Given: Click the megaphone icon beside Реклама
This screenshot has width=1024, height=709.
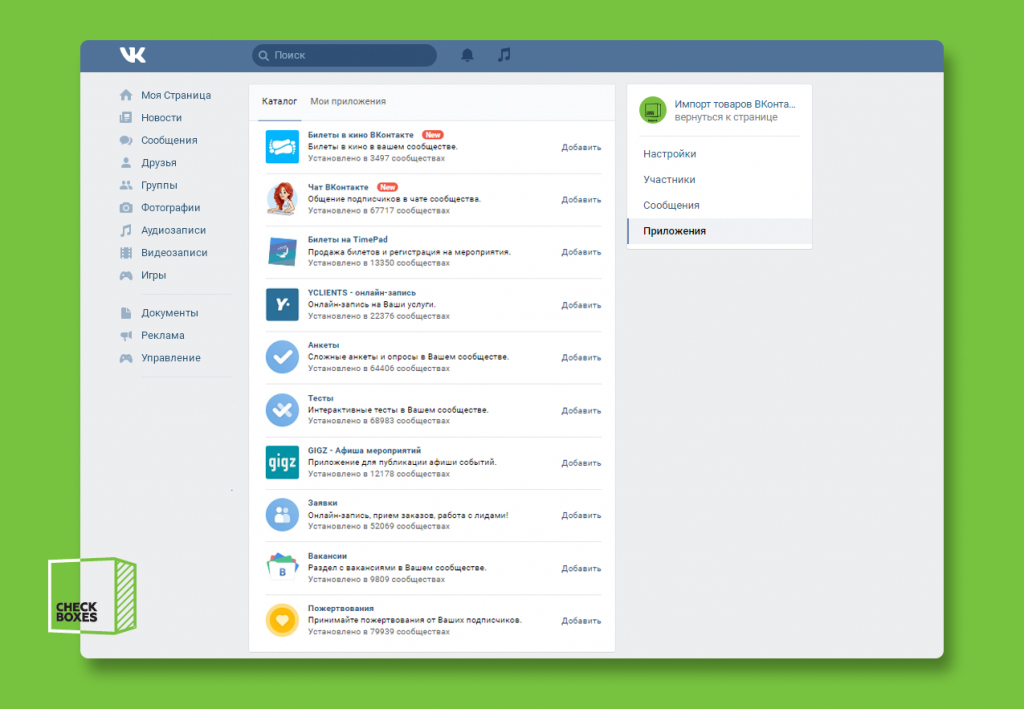Looking at the screenshot, I should pos(126,336).
